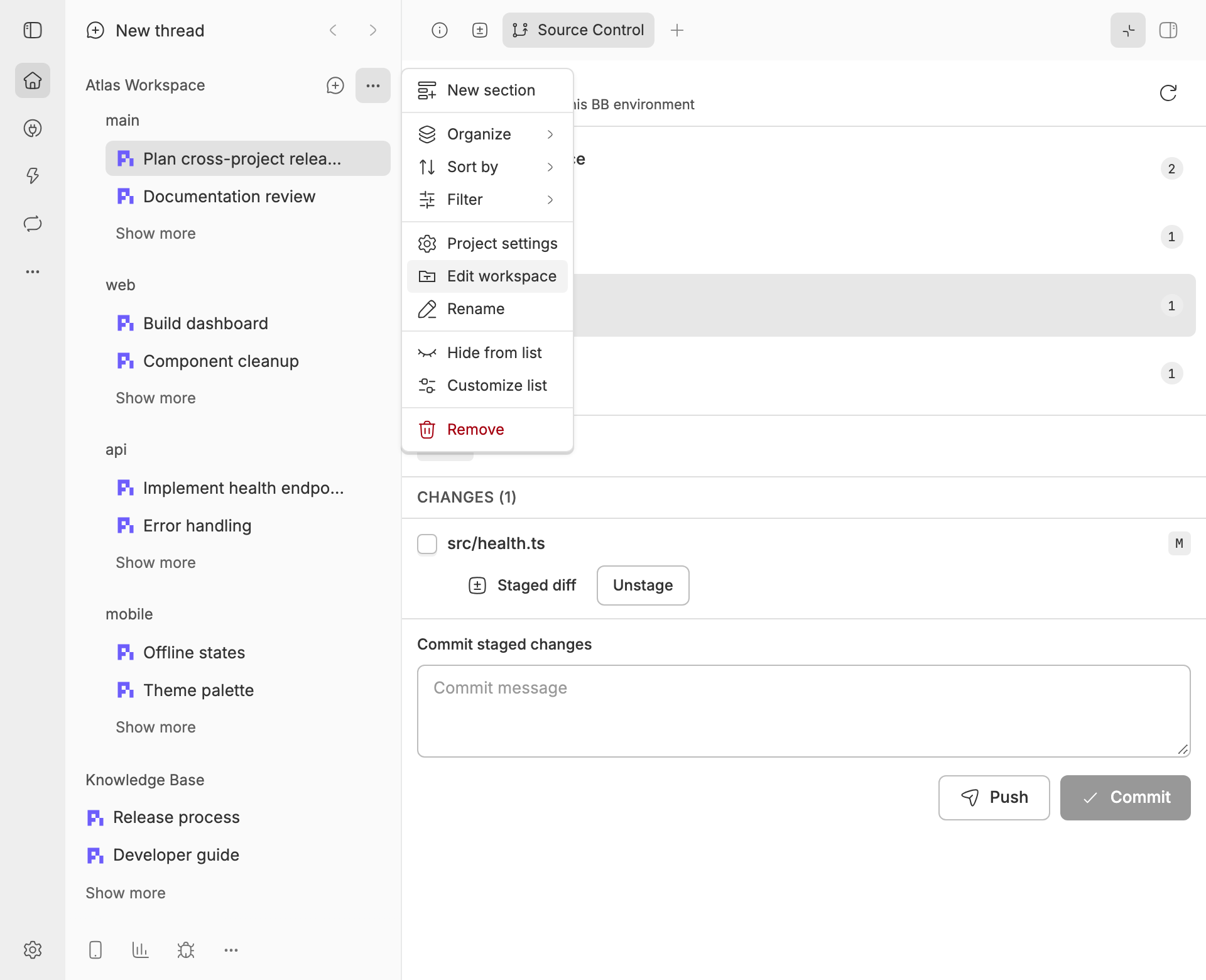Viewport: 1206px width, 980px height.
Task: Select Hide from list
Action: click(x=487, y=353)
